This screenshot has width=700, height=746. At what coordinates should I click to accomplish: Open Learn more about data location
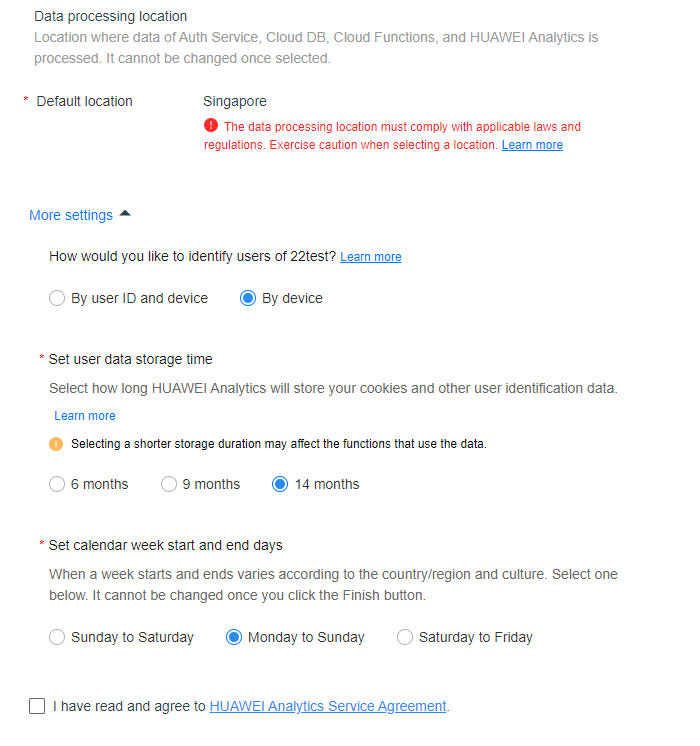point(532,145)
